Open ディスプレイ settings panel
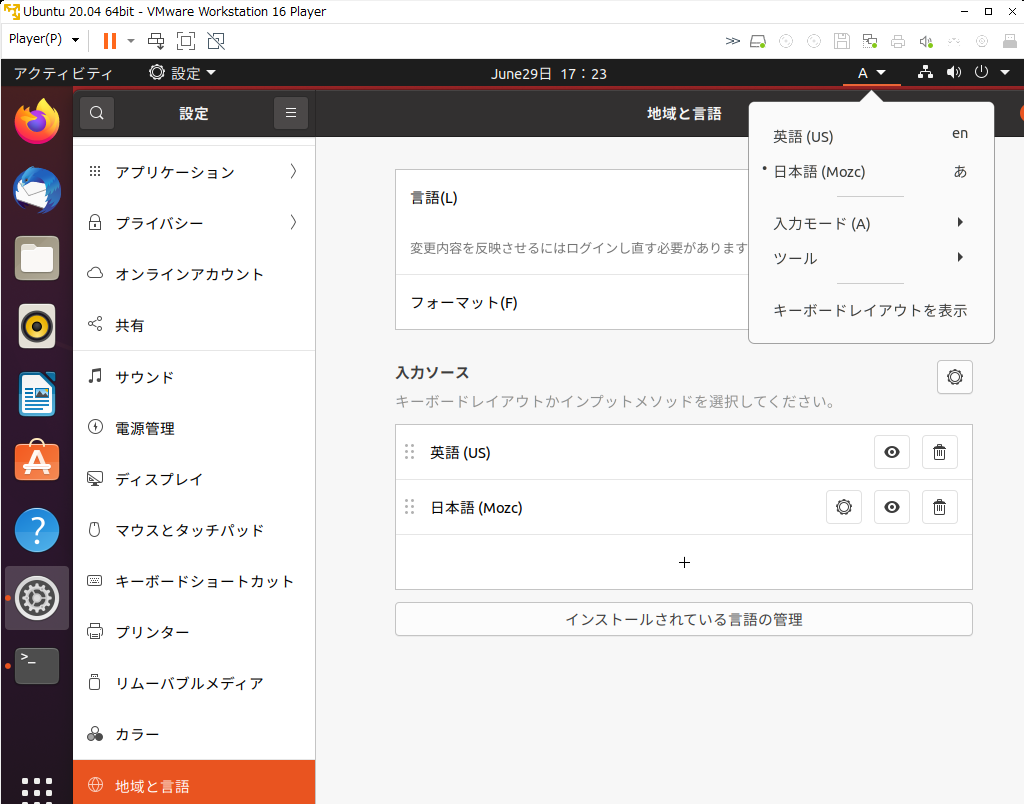The image size is (1024, 804). (194, 479)
